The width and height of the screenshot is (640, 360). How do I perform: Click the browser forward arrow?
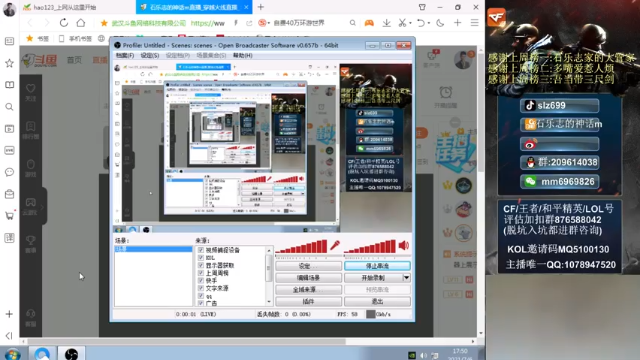pos(46,23)
